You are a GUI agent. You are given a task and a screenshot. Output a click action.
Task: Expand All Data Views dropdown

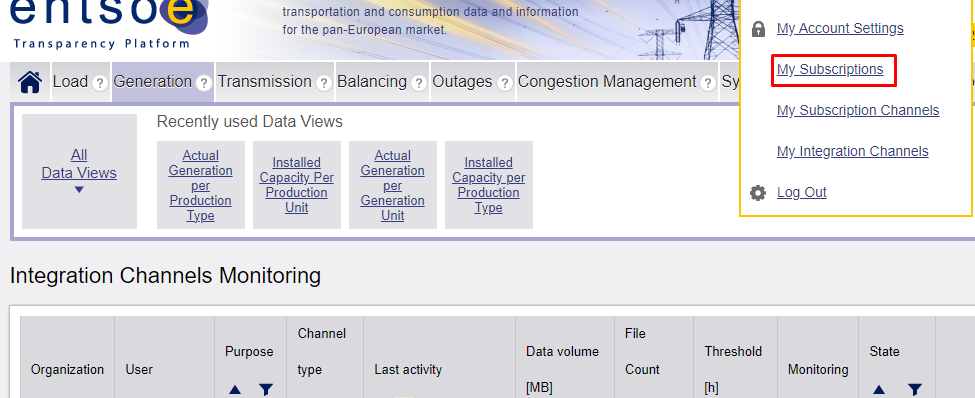(x=79, y=171)
